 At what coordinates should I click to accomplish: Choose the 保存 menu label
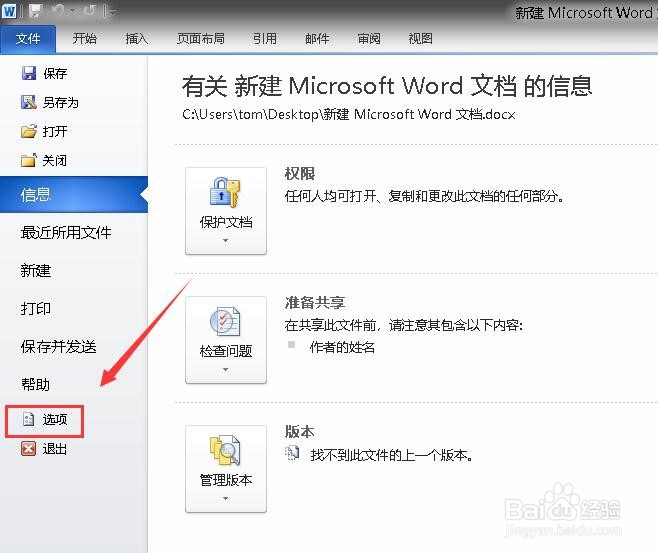click(55, 73)
